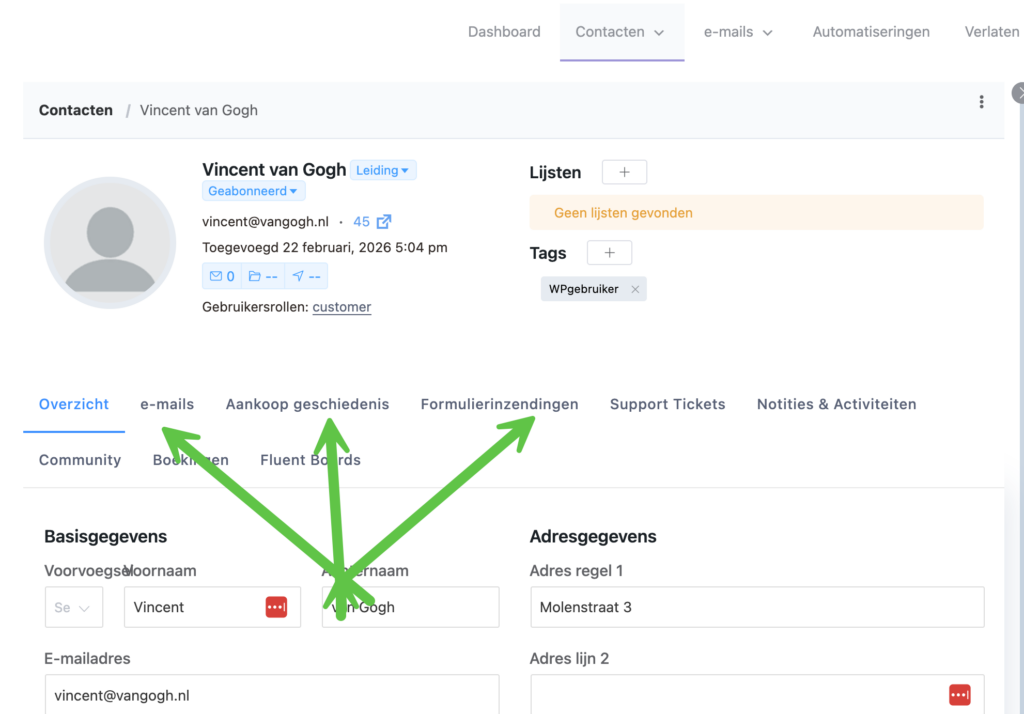Add a tag with plus button
This screenshot has width=1024, height=714.
(x=609, y=253)
